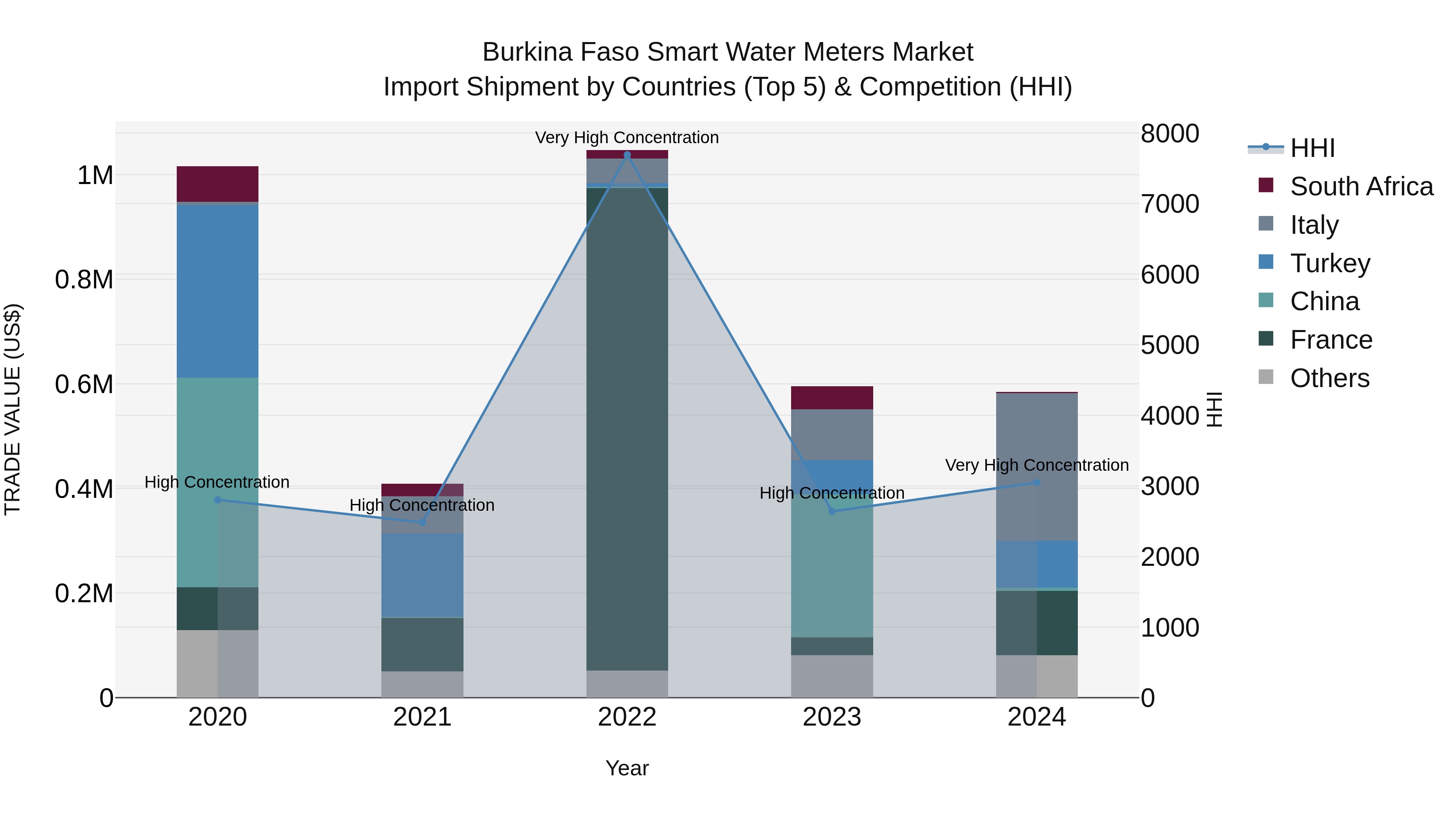This screenshot has height=819, width=1456.
Task: Click the vertical HHI right-axis title
Action: [1215, 409]
